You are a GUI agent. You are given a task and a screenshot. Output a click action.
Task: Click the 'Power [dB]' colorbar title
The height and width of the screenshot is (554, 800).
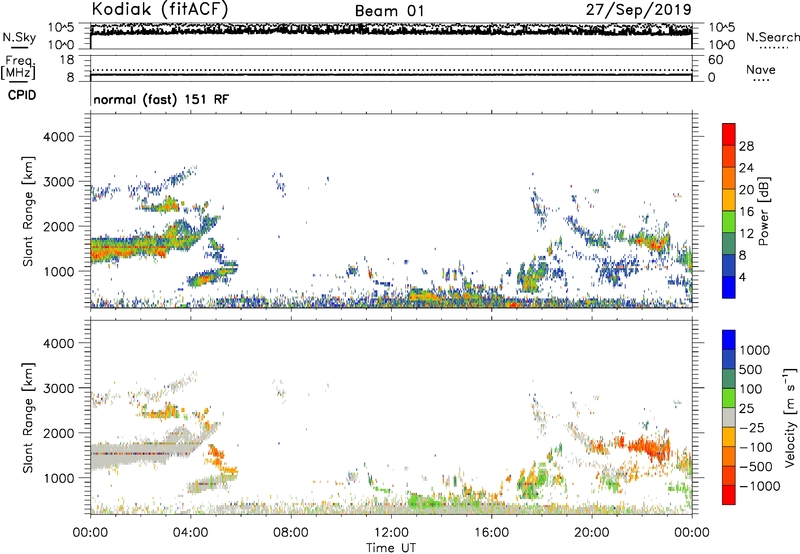763,211
